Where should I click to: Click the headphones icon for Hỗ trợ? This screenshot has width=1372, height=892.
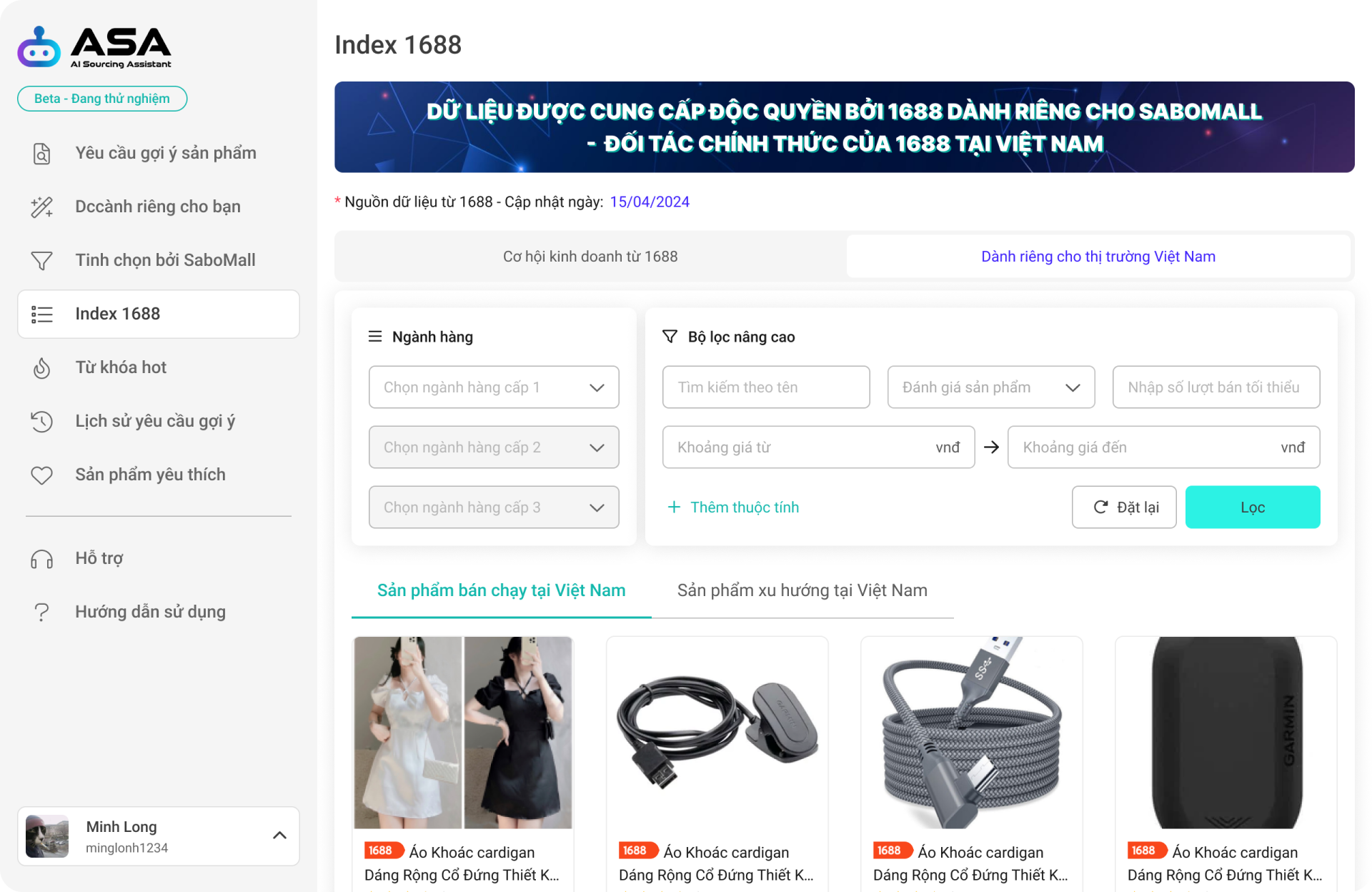42,559
